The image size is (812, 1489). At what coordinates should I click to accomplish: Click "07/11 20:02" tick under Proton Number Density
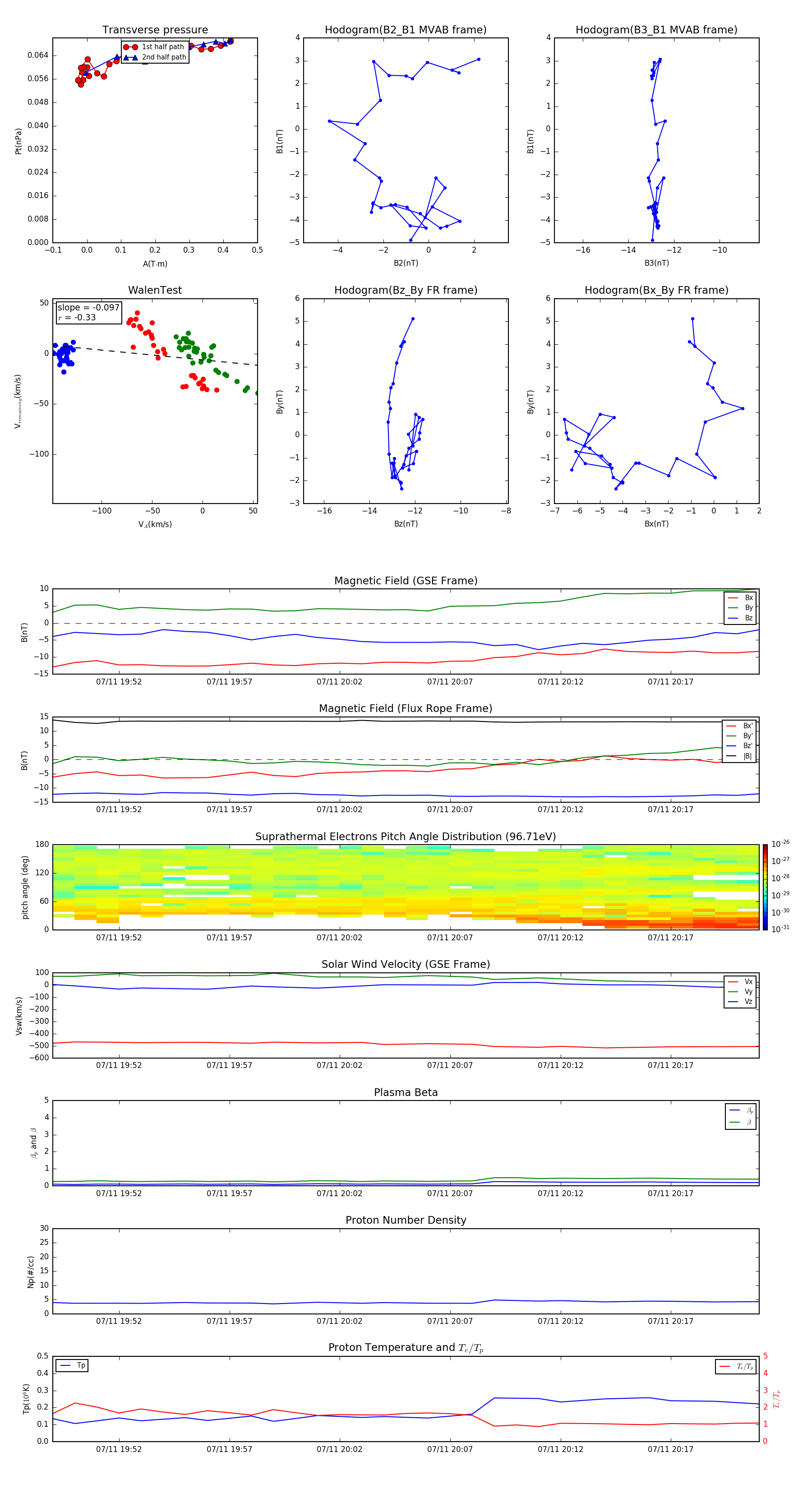click(x=339, y=1321)
